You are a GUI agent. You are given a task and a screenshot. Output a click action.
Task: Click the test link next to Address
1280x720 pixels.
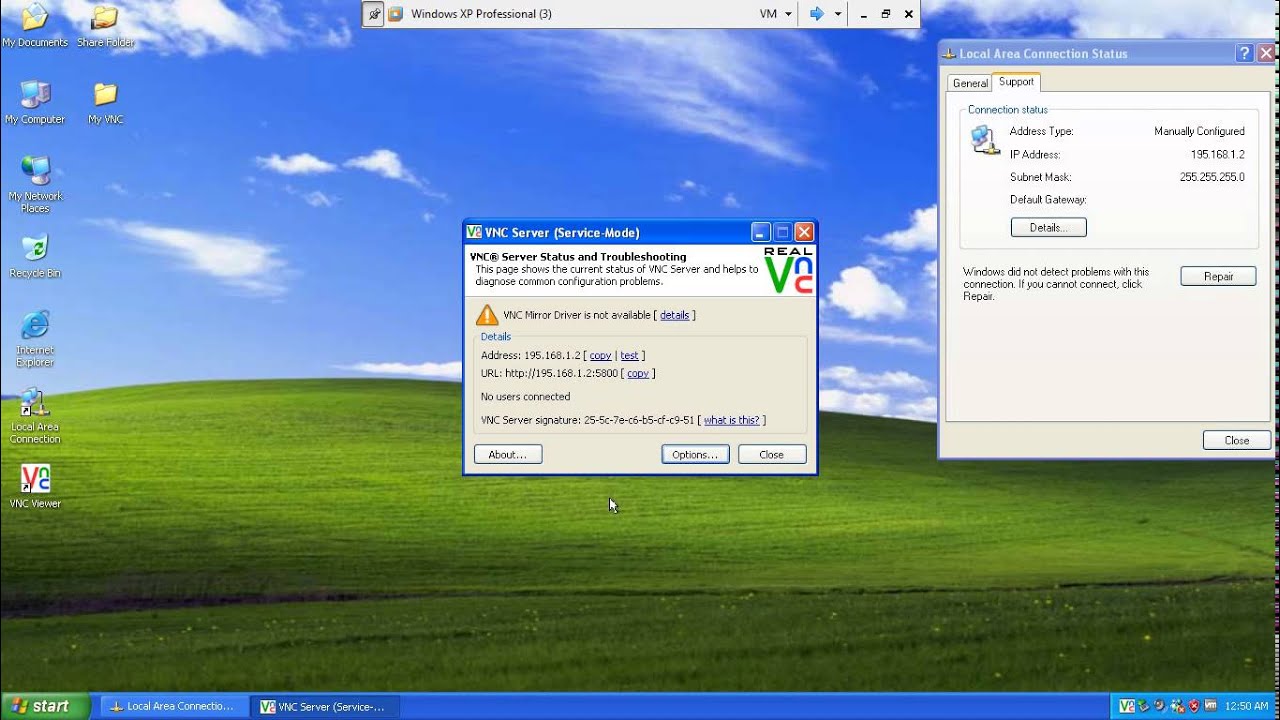[629, 355]
